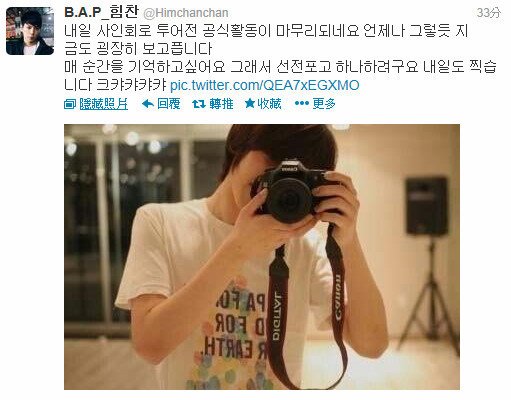The width and height of the screenshot is (511, 400).
Task: Open tweet permalink via 33分 timestamp
Action: pyautogui.click(x=489, y=13)
